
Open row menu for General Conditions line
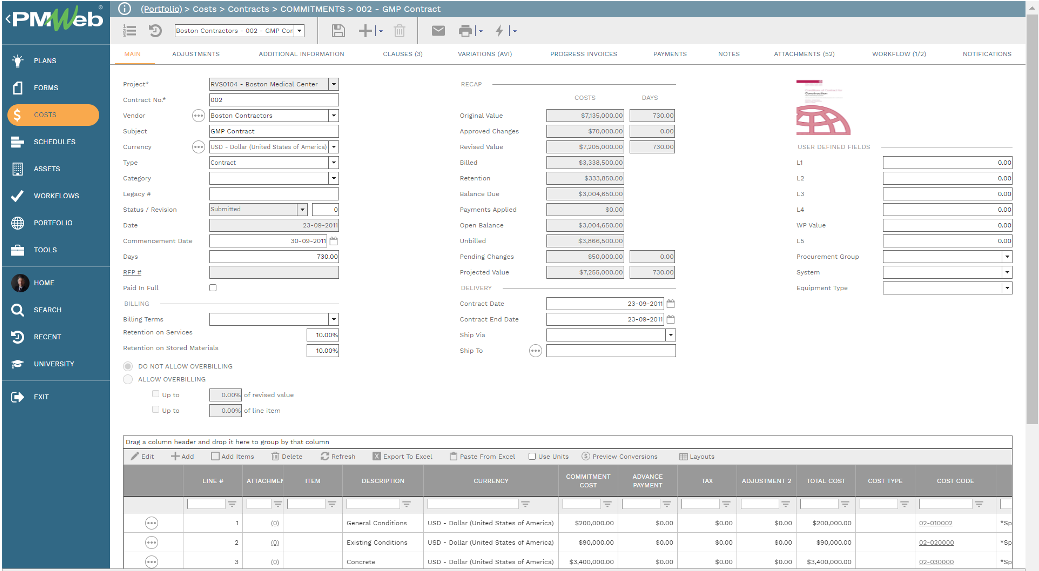click(x=151, y=523)
